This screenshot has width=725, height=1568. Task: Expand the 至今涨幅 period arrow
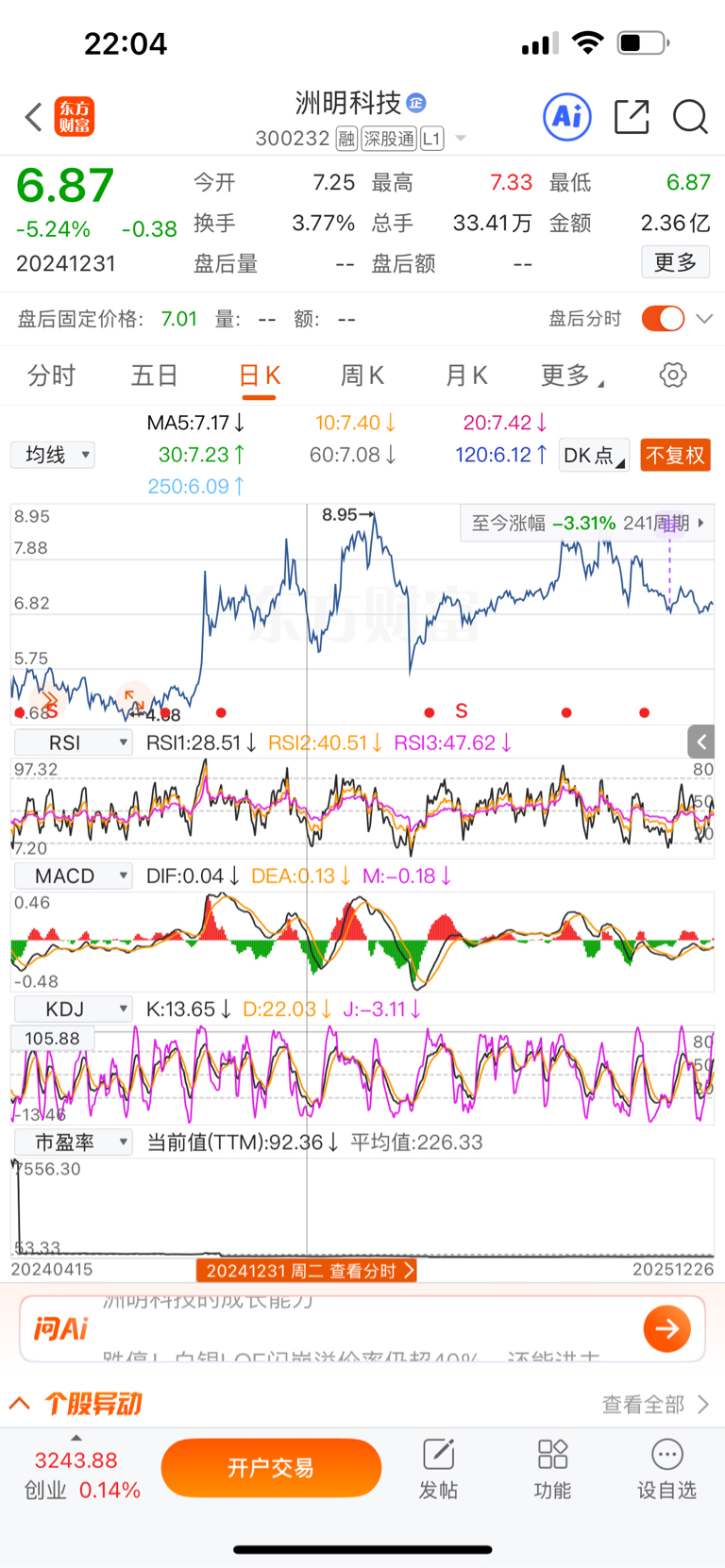[x=701, y=522]
